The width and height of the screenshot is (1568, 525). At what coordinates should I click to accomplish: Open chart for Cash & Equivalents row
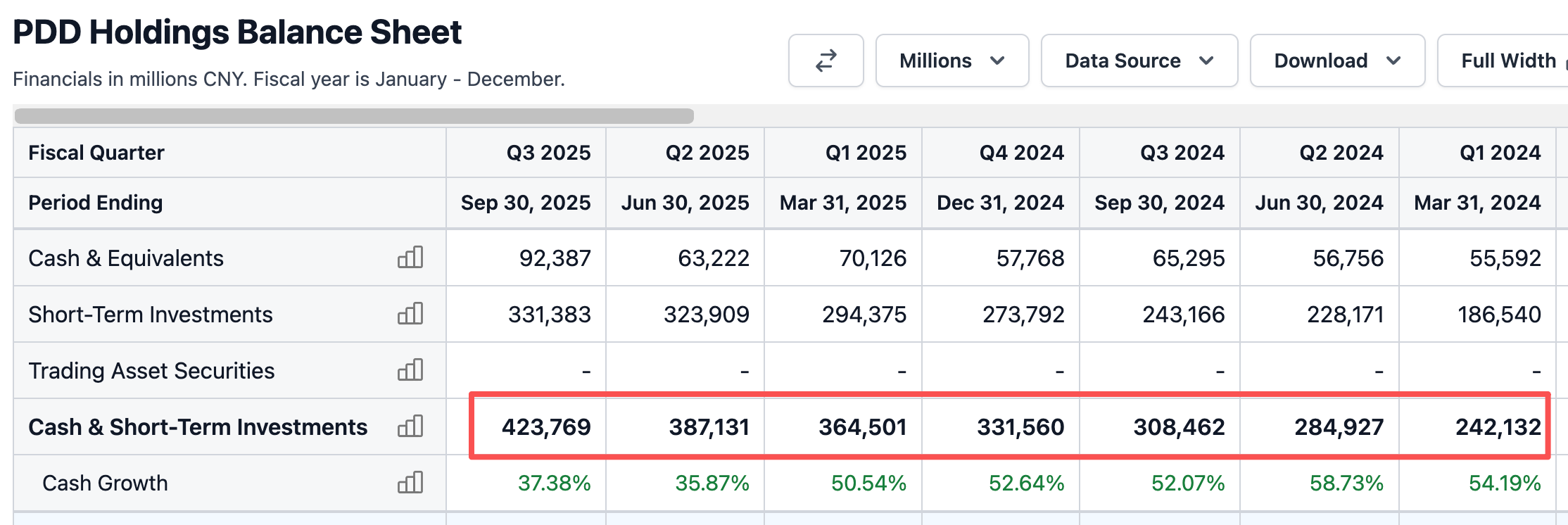click(410, 258)
